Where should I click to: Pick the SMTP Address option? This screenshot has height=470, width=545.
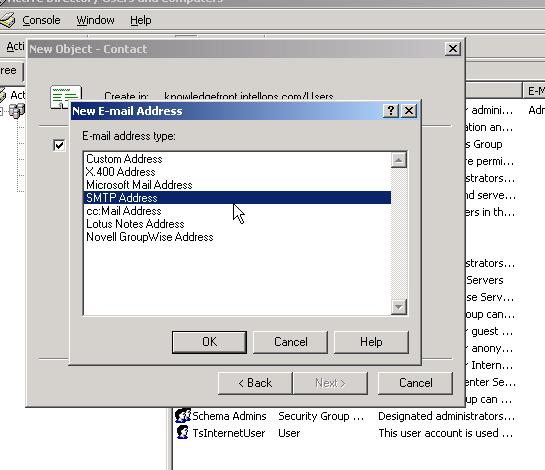pyautogui.click(x=237, y=197)
